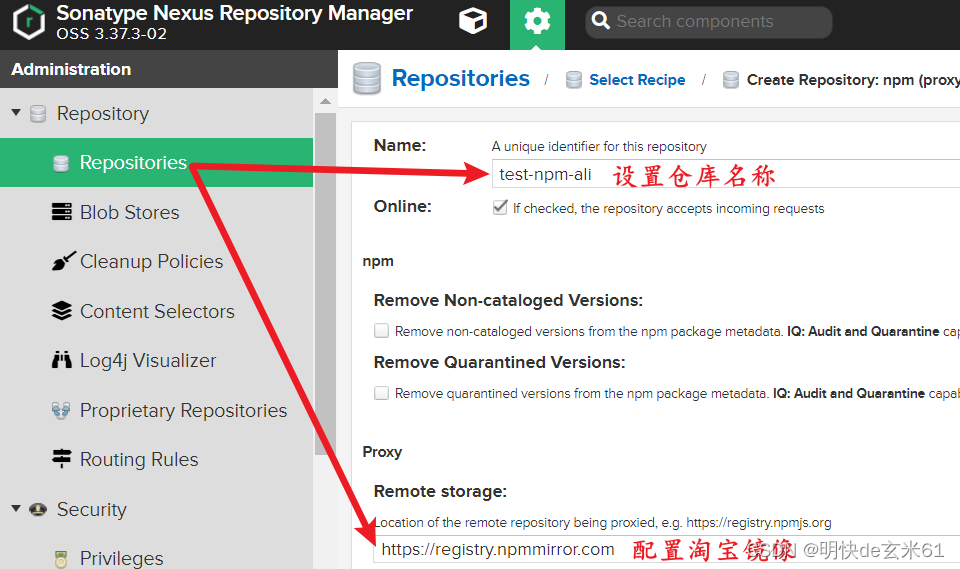
Task: Click the Repositories item icon in sidebar
Action: 61,163
